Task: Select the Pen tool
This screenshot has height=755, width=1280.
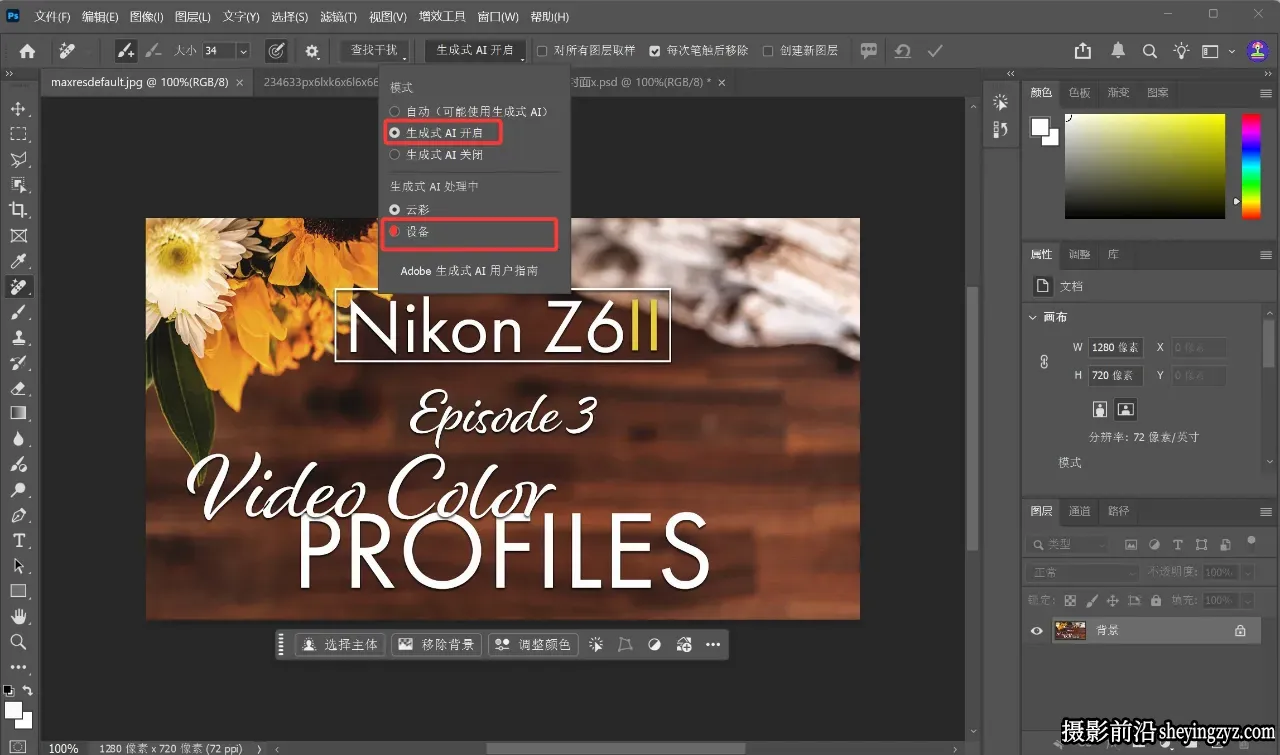Action: tap(18, 516)
